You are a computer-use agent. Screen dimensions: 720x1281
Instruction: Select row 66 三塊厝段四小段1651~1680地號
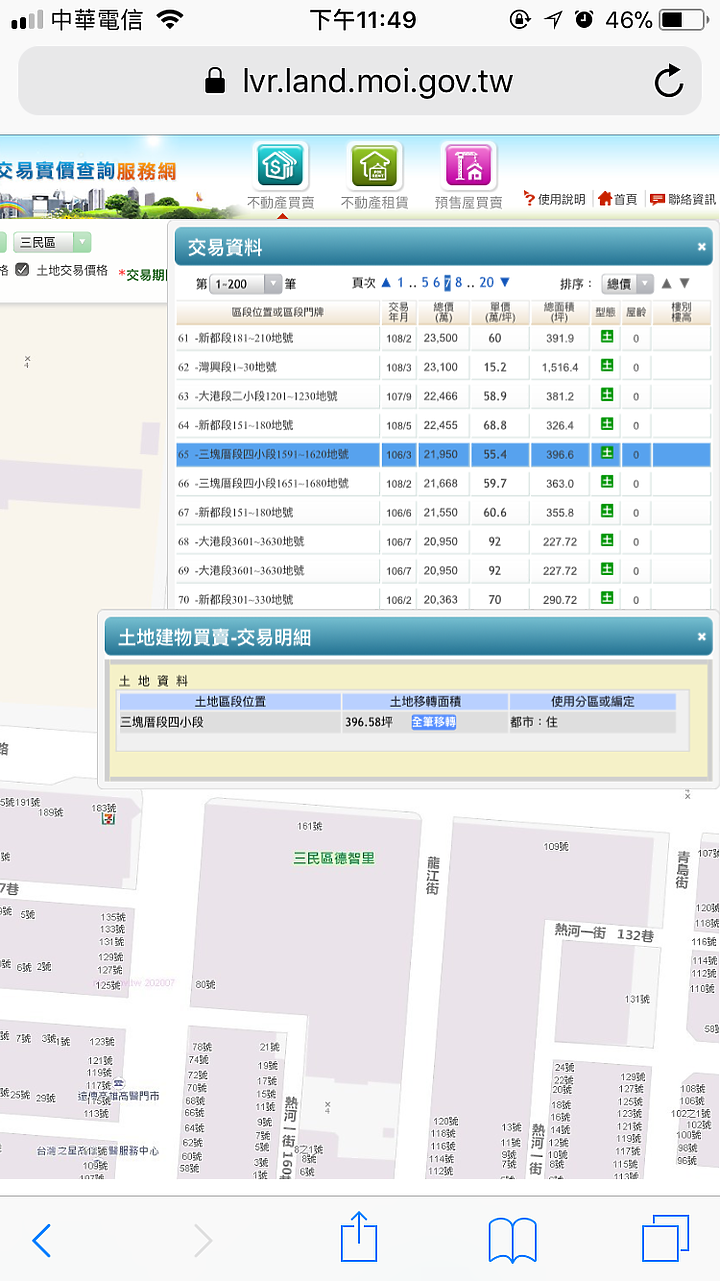click(443, 483)
